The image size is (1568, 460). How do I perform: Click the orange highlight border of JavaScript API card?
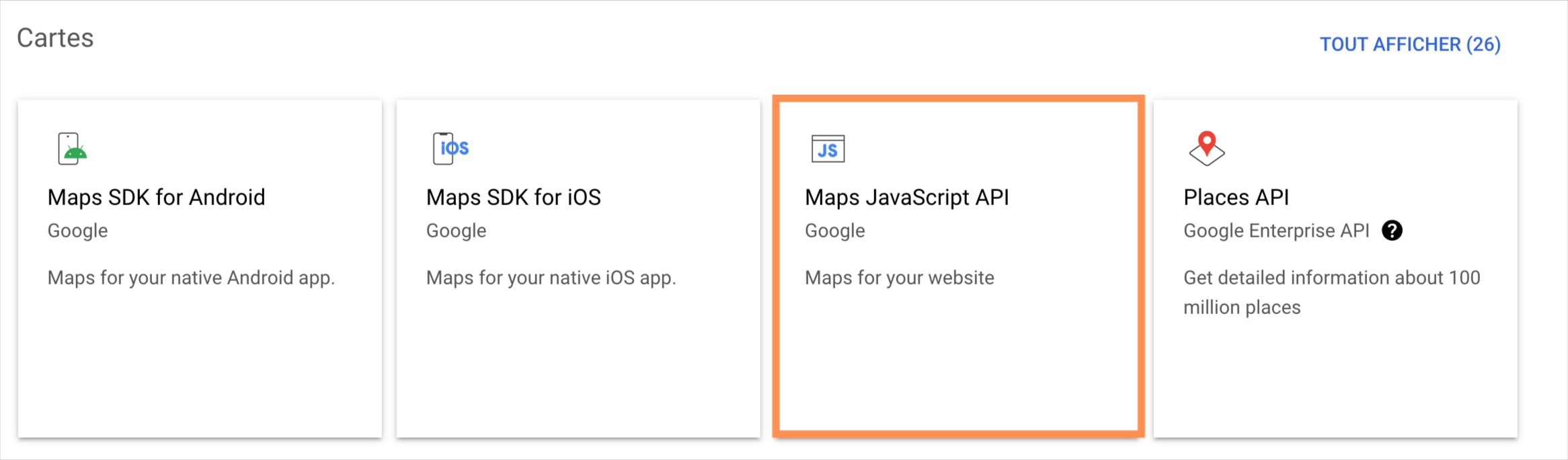pos(958,99)
